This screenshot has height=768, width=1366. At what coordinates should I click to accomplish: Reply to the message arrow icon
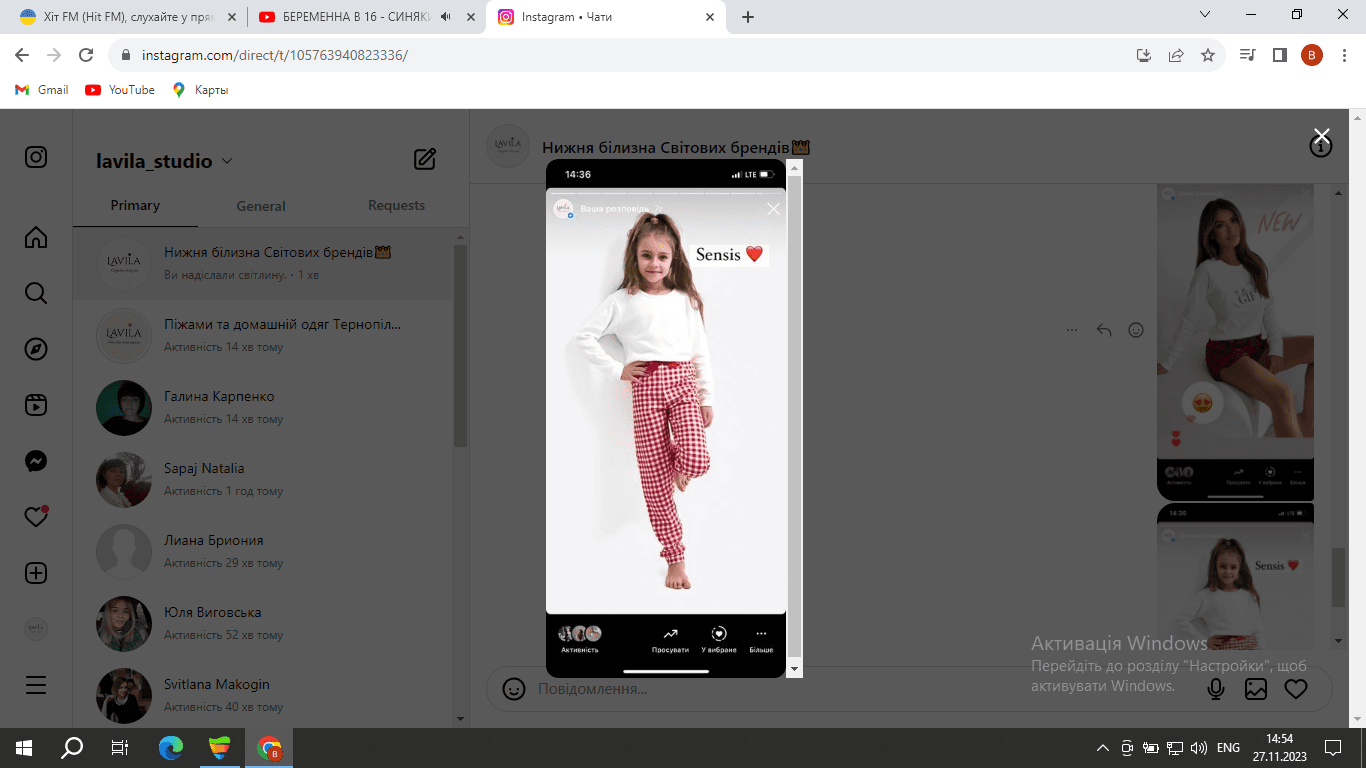coord(1104,330)
